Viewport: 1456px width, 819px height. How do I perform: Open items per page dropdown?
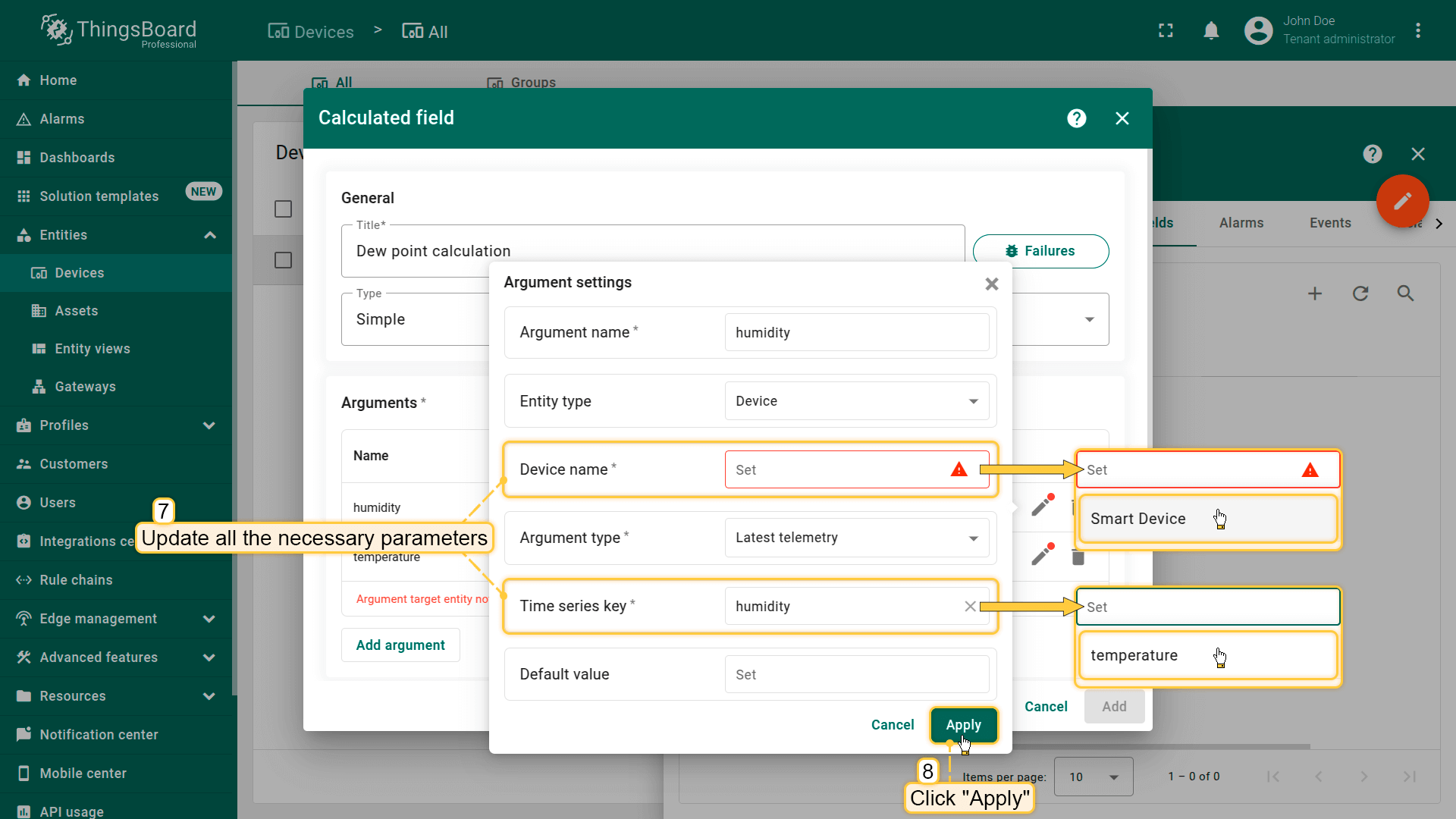pyautogui.click(x=1094, y=777)
